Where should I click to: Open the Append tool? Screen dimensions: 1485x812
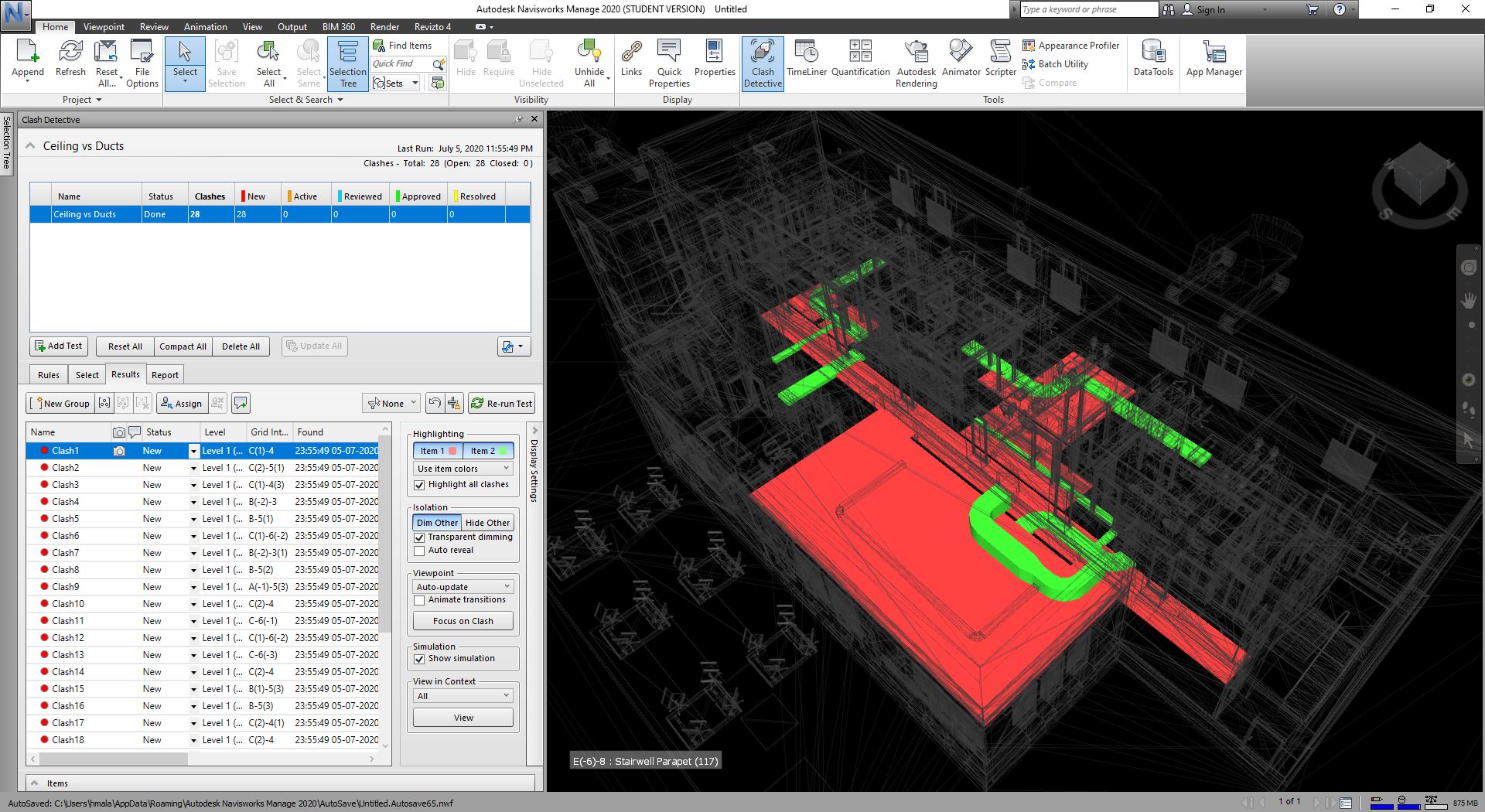(x=28, y=60)
